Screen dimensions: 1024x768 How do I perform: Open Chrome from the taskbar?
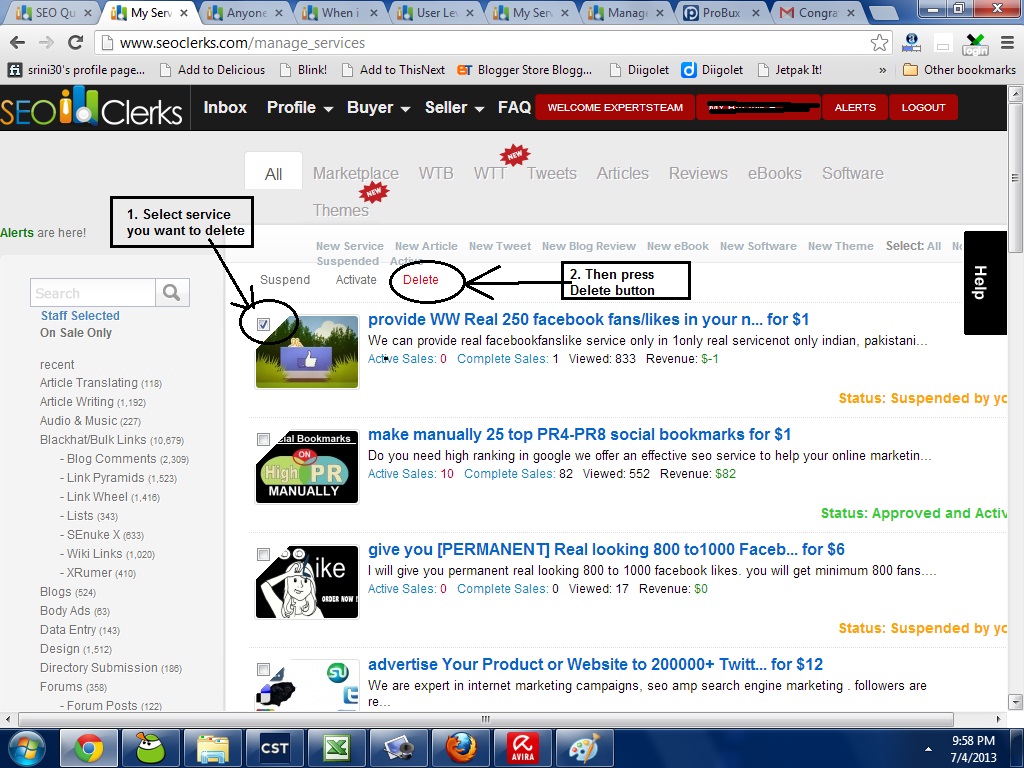click(89, 748)
